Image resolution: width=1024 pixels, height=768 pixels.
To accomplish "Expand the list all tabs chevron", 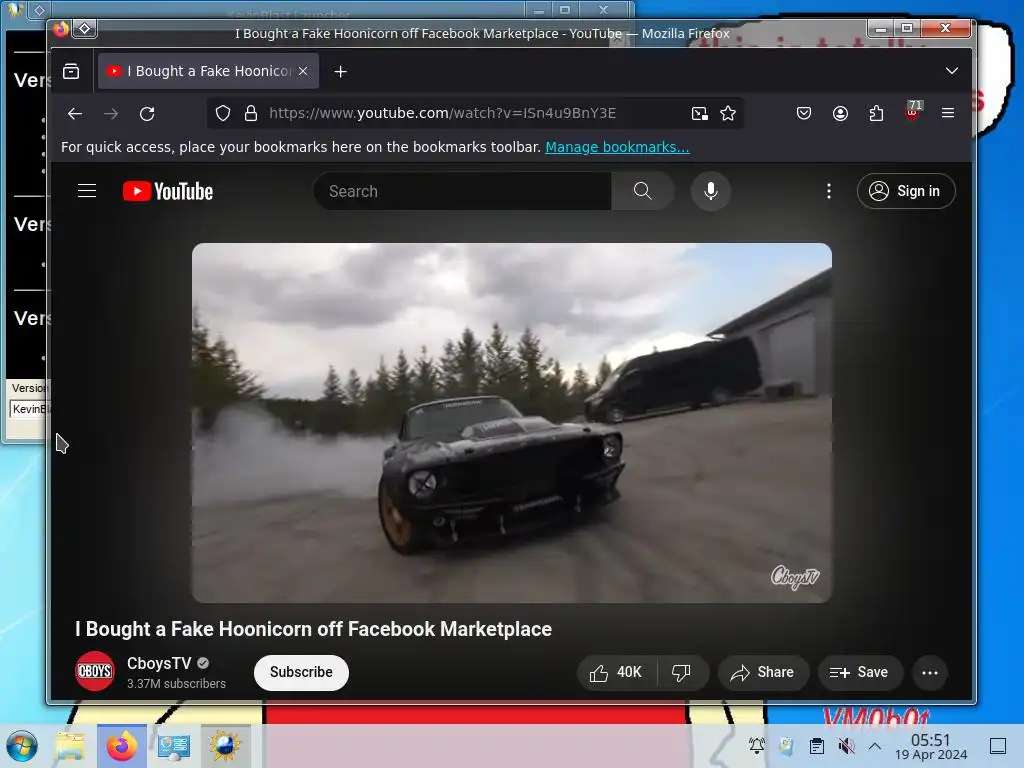I will click(x=952, y=71).
